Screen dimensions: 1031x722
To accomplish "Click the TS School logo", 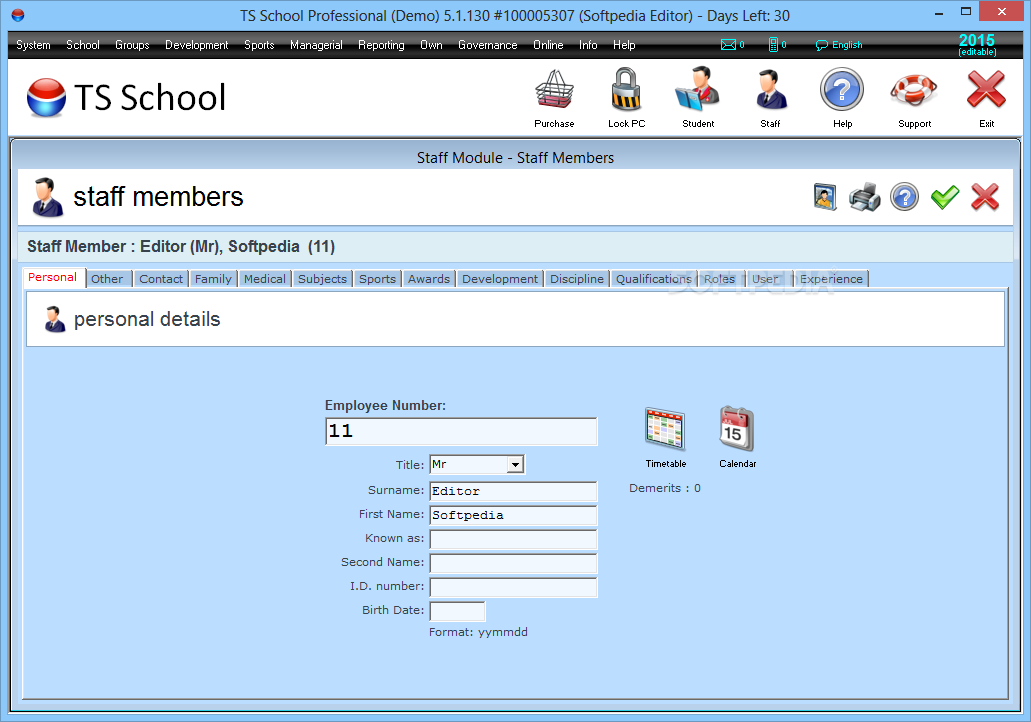I will tap(126, 97).
